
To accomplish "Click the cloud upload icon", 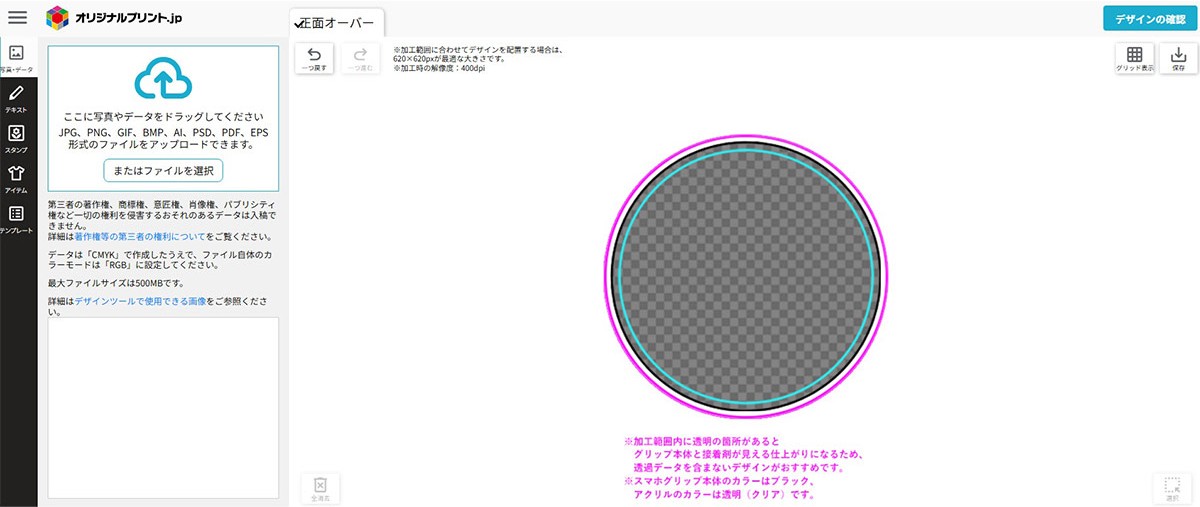I will pos(163,78).
